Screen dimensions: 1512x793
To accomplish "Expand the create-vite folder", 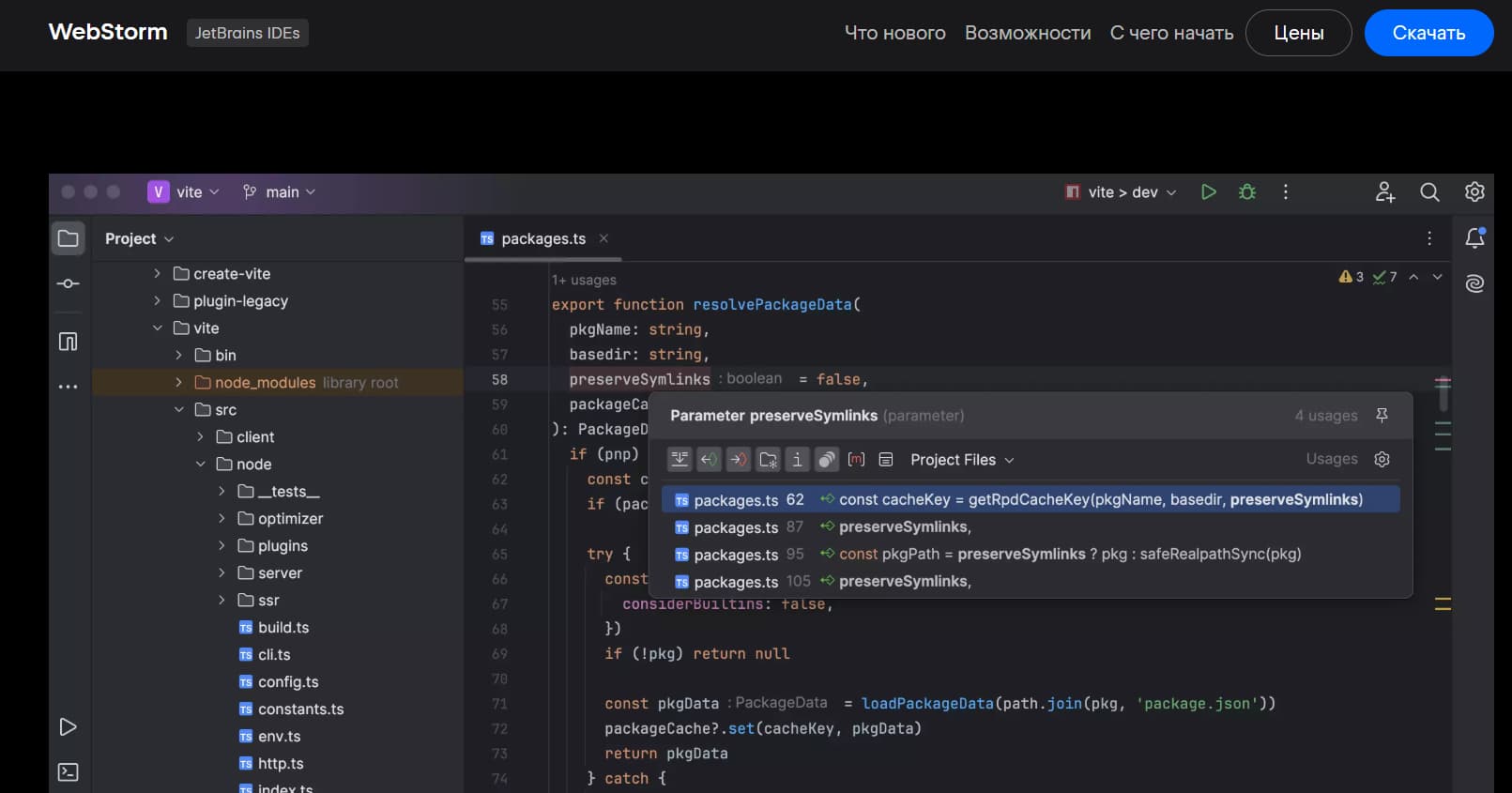I will 157,274.
